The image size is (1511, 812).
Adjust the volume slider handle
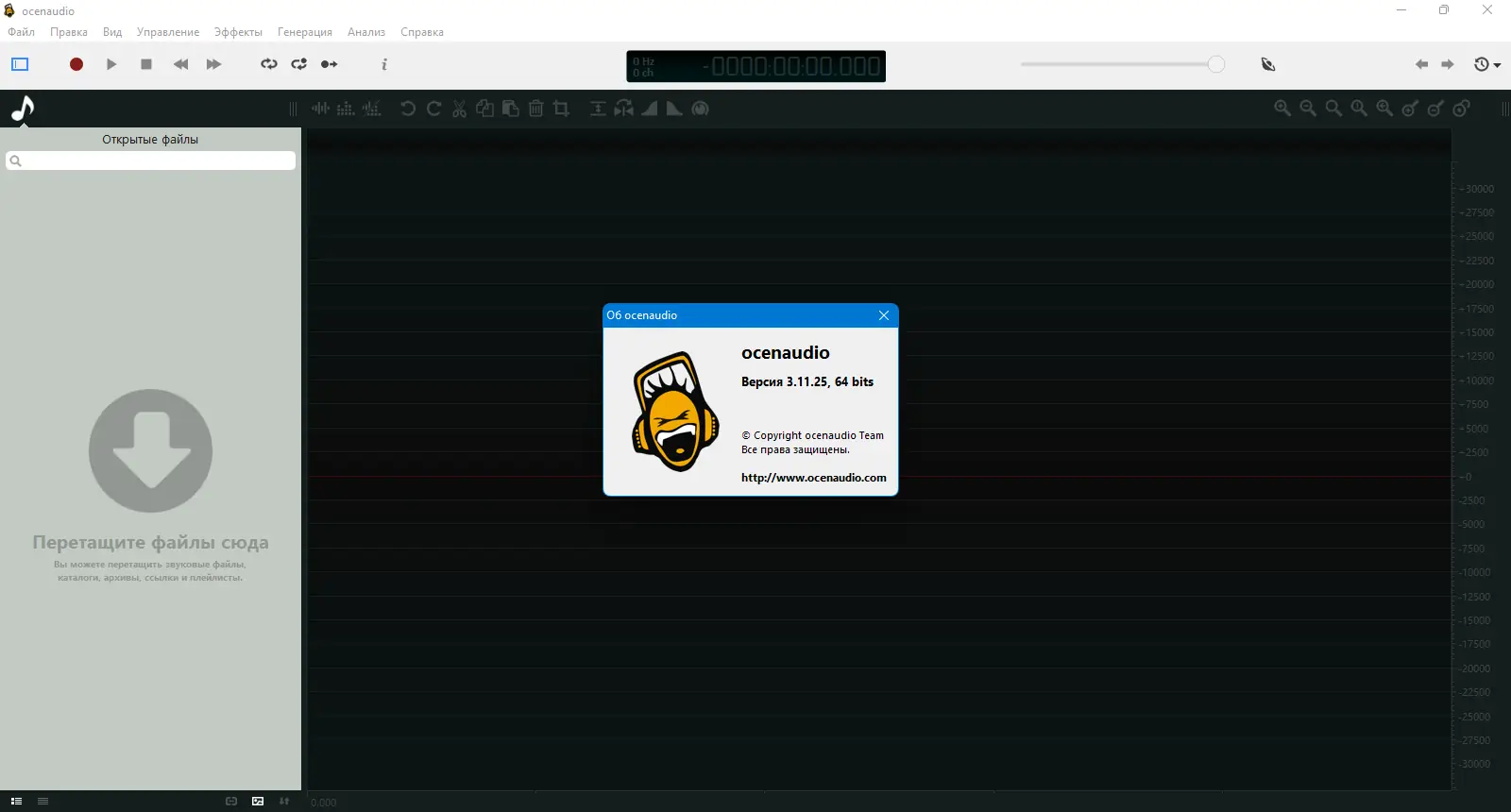1216,64
